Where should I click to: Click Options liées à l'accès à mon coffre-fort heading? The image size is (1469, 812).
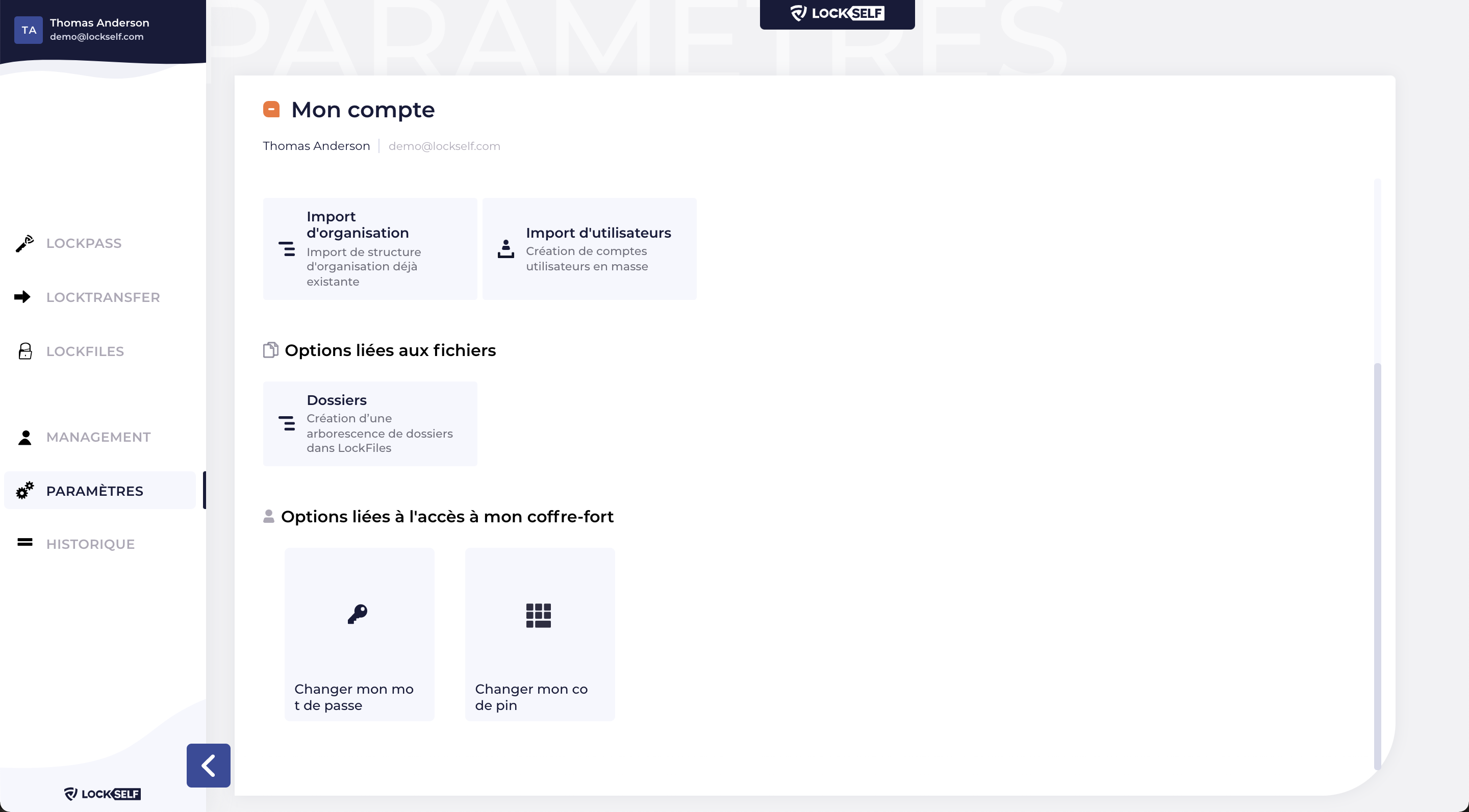pyautogui.click(x=447, y=517)
